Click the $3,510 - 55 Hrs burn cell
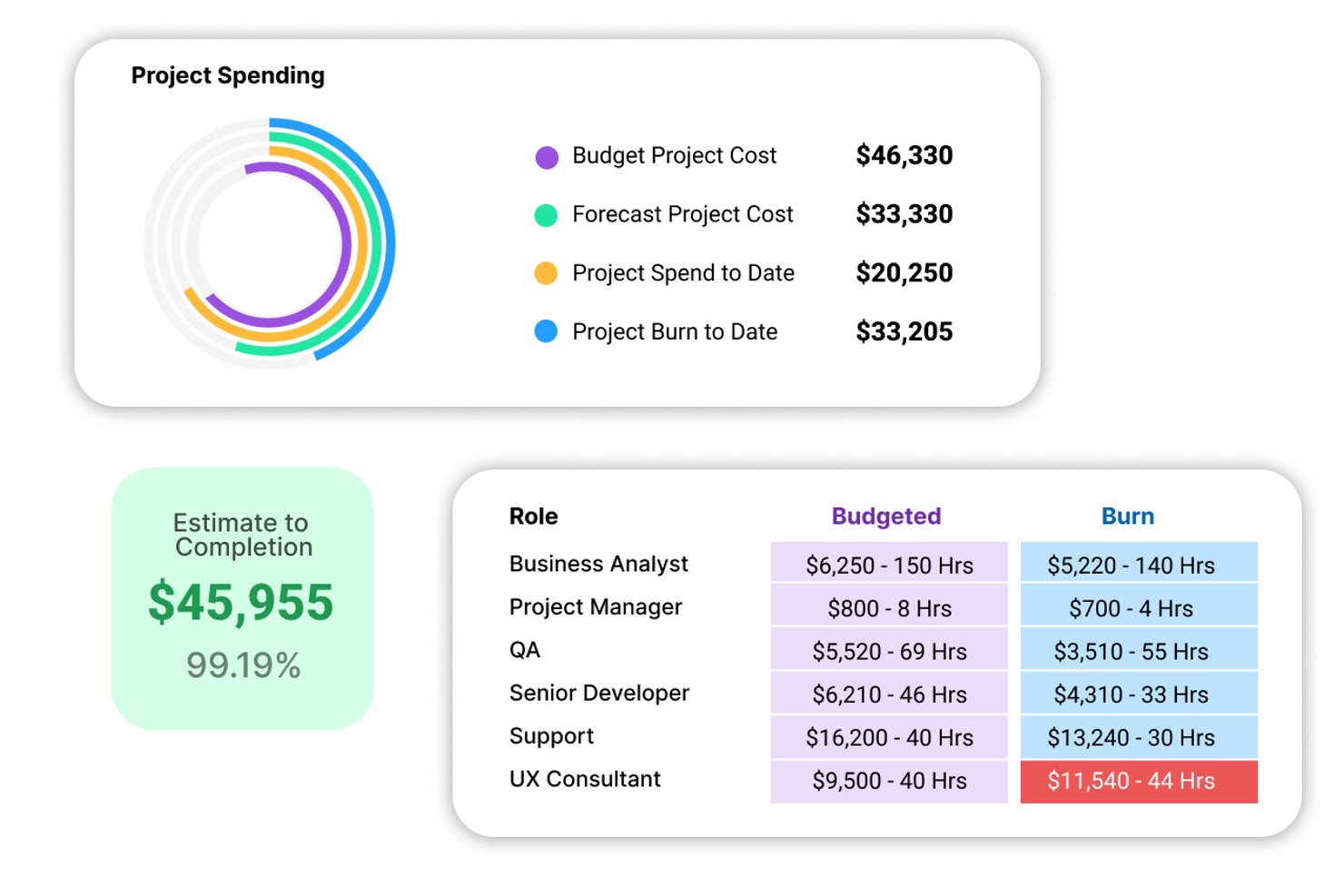The image size is (1344, 896). tap(1139, 649)
